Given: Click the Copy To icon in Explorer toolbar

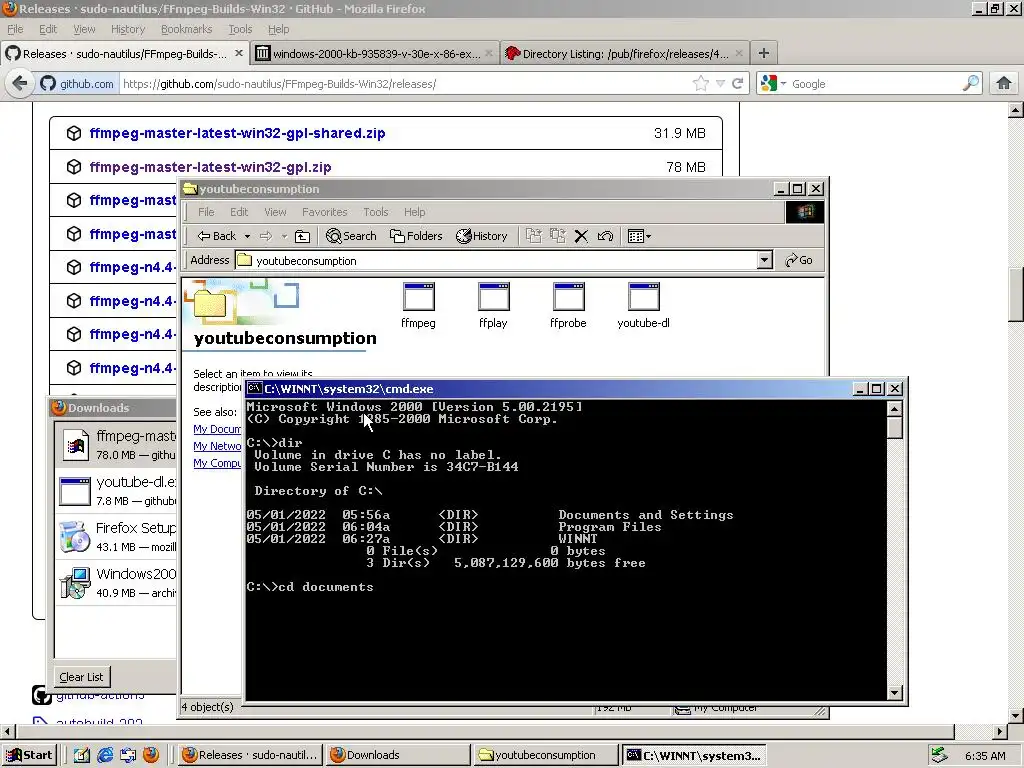Looking at the screenshot, I should (558, 236).
